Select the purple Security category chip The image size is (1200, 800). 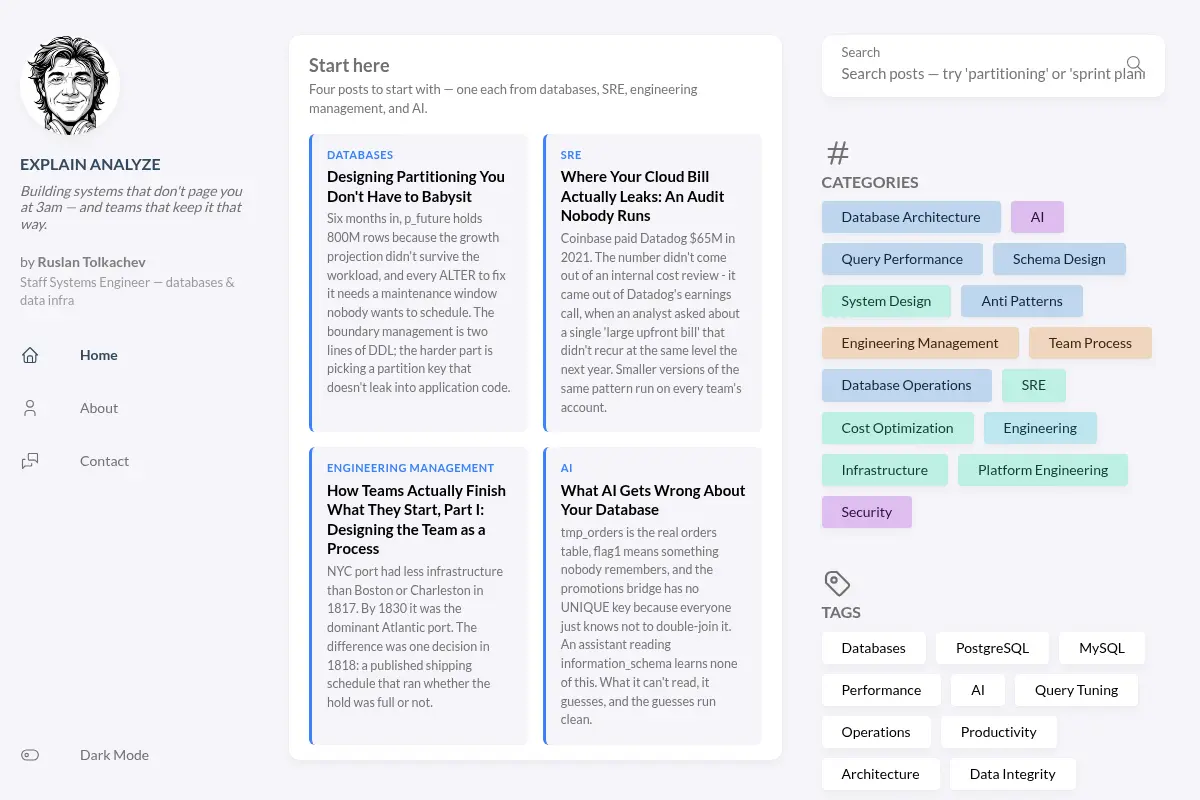pos(867,512)
